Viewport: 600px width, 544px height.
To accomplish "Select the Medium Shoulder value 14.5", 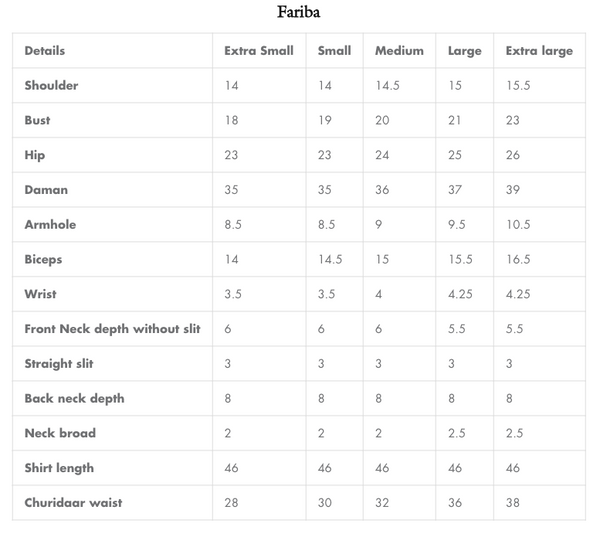I will [x=388, y=86].
